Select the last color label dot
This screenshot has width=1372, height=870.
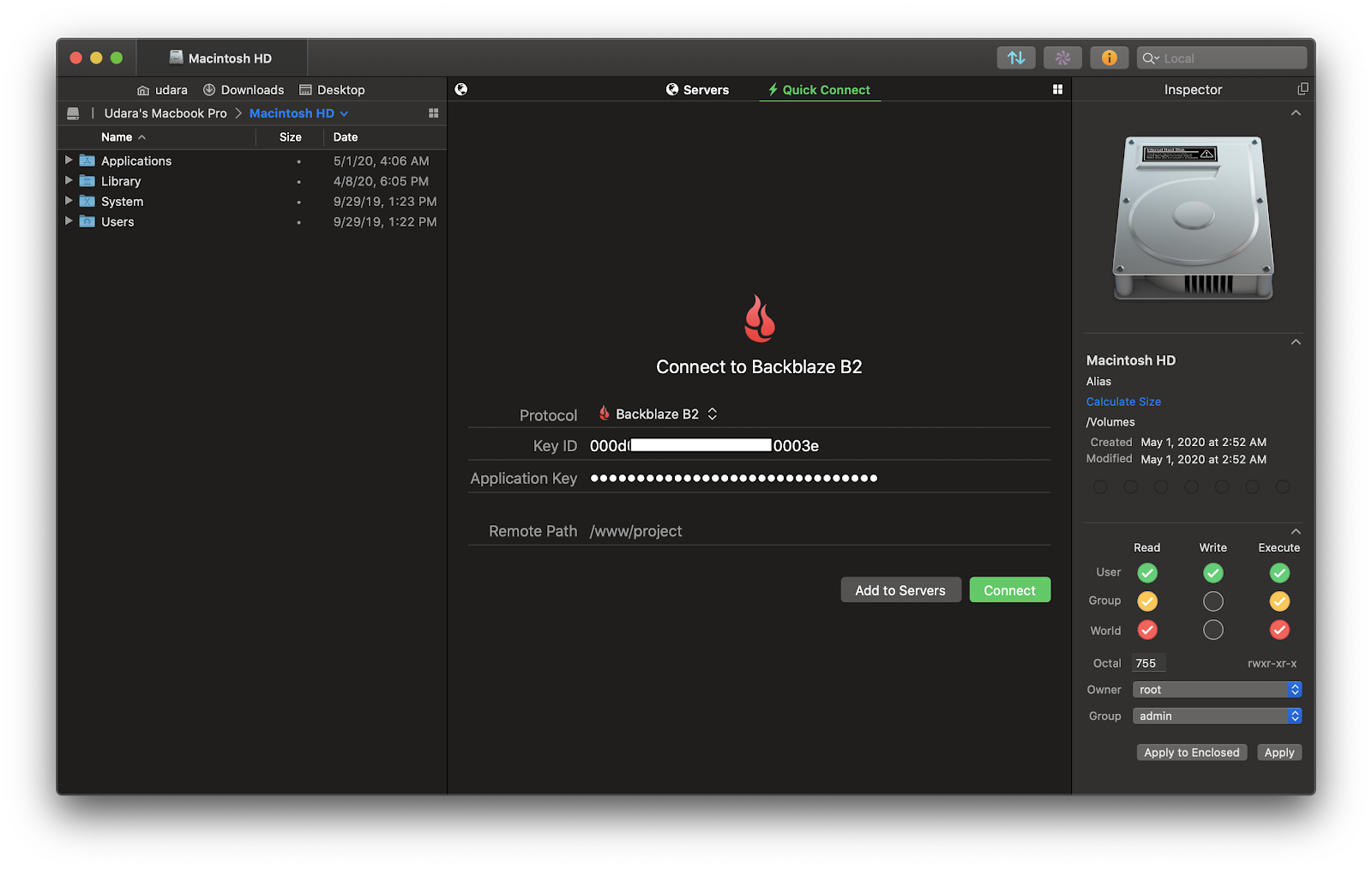[x=1283, y=487]
